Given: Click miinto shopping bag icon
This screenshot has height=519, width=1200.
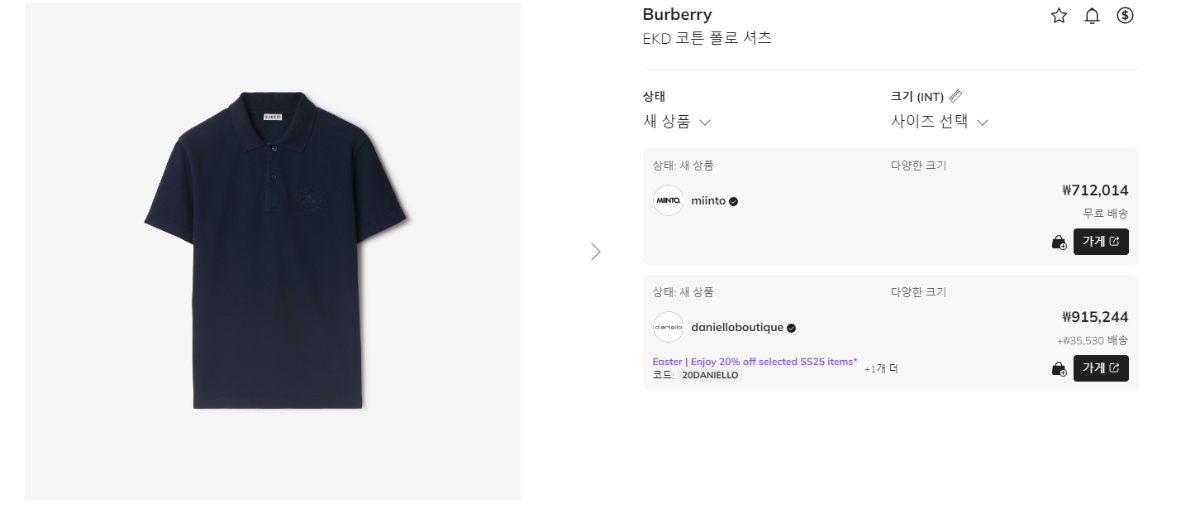Looking at the screenshot, I should point(1059,242).
